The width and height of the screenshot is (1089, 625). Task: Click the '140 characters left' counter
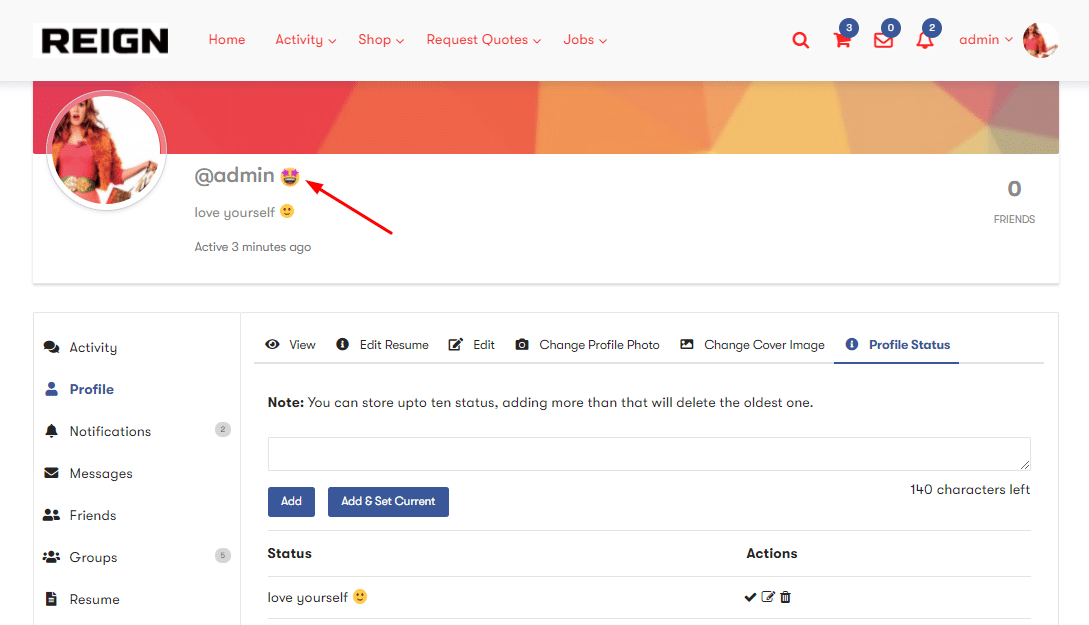click(970, 490)
